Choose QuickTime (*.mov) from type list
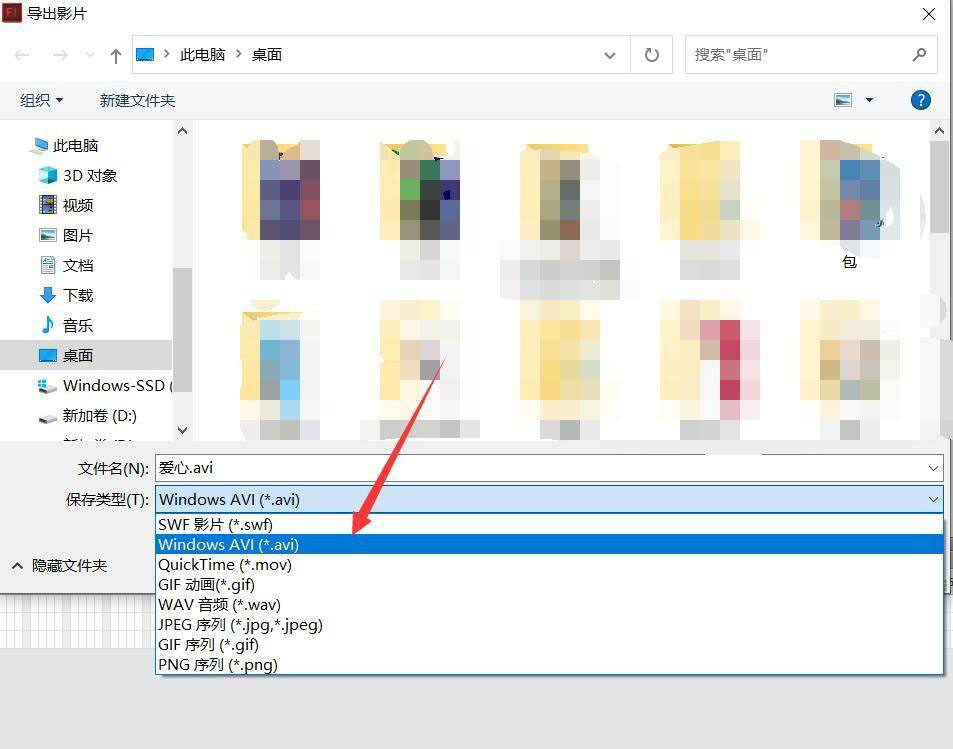Viewport: 953px width, 749px height. (225, 565)
